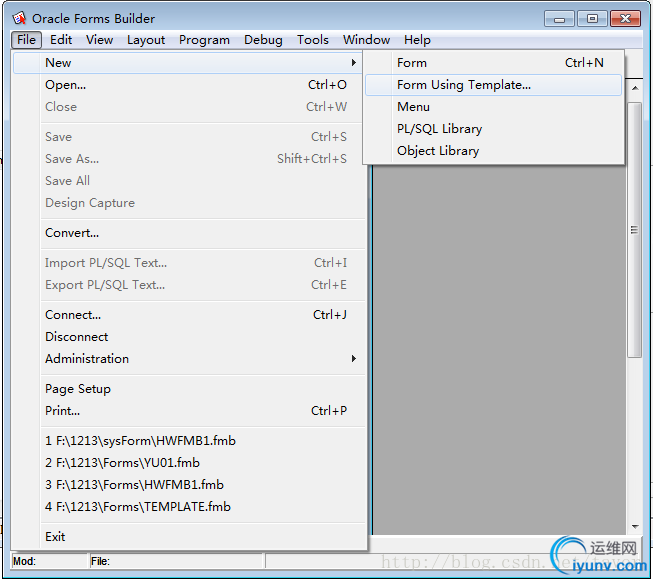
Task: Open the Window menu
Action: [x=366, y=40]
